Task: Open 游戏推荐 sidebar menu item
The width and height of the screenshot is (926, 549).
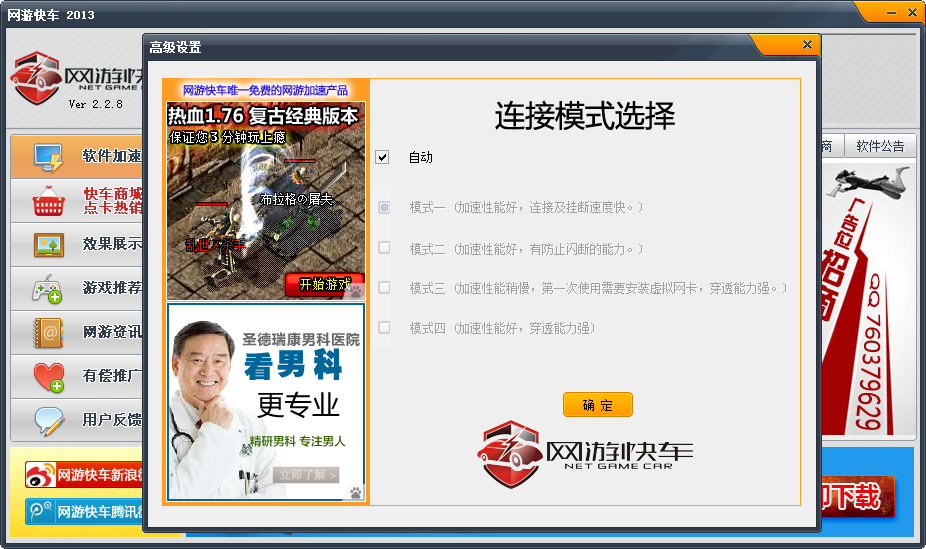Action: click(x=77, y=288)
